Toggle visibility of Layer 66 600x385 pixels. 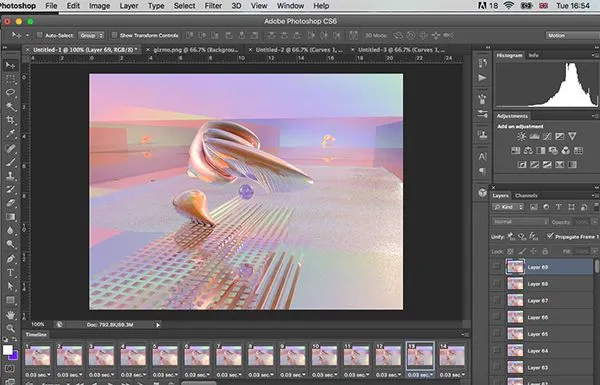497,317
